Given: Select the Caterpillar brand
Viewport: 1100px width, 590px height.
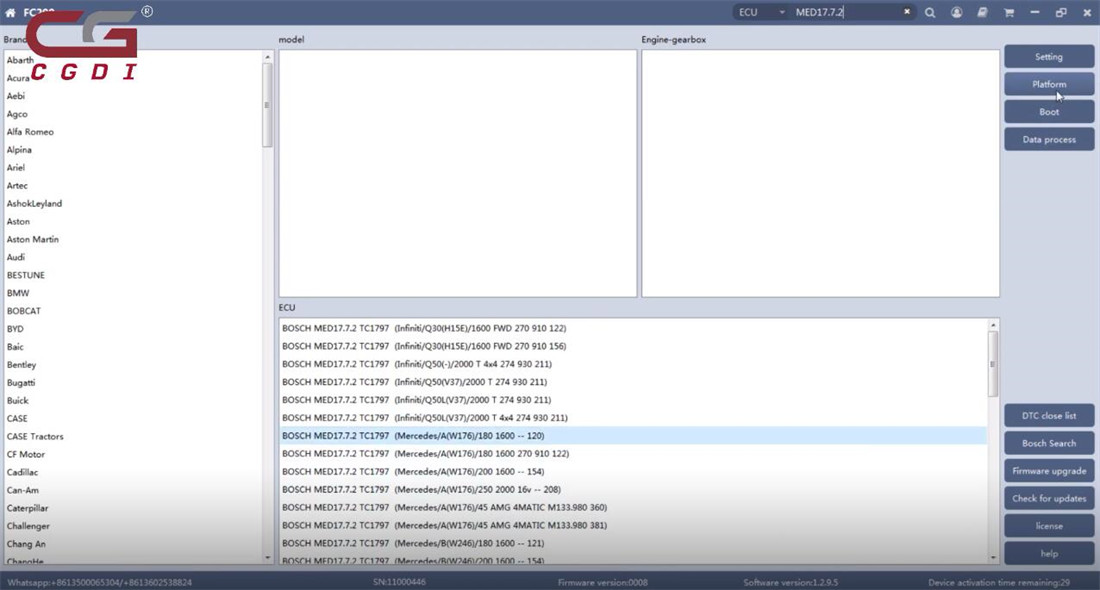Looking at the screenshot, I should (x=133, y=508).
